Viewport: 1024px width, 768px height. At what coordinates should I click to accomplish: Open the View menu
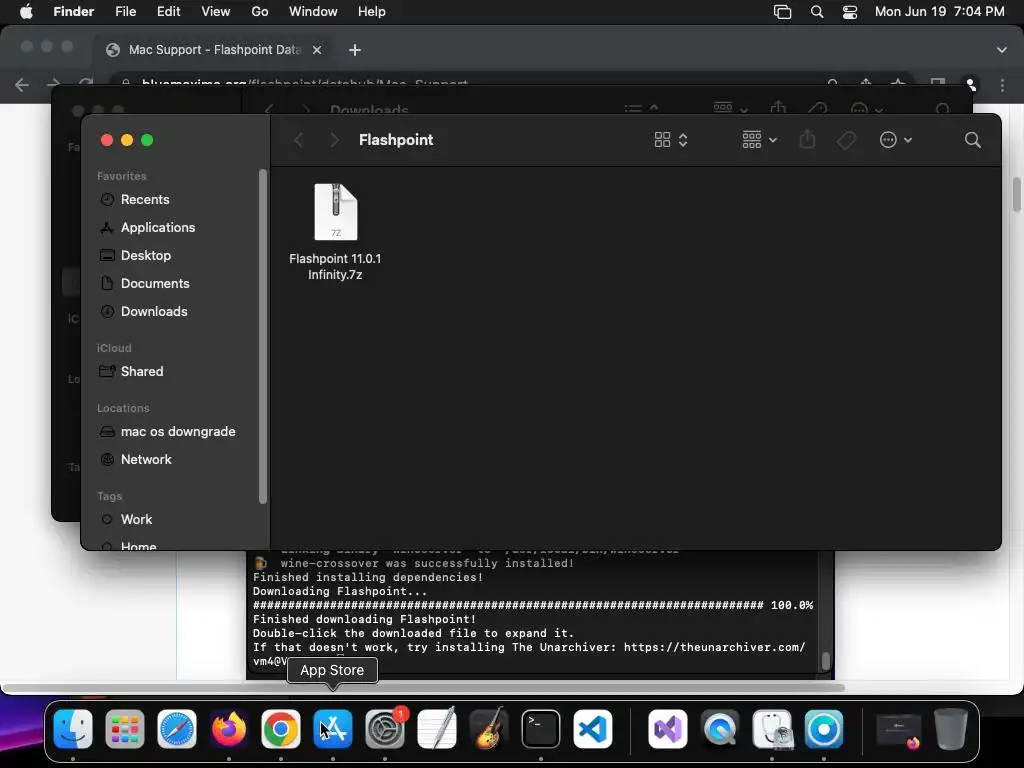tap(216, 12)
